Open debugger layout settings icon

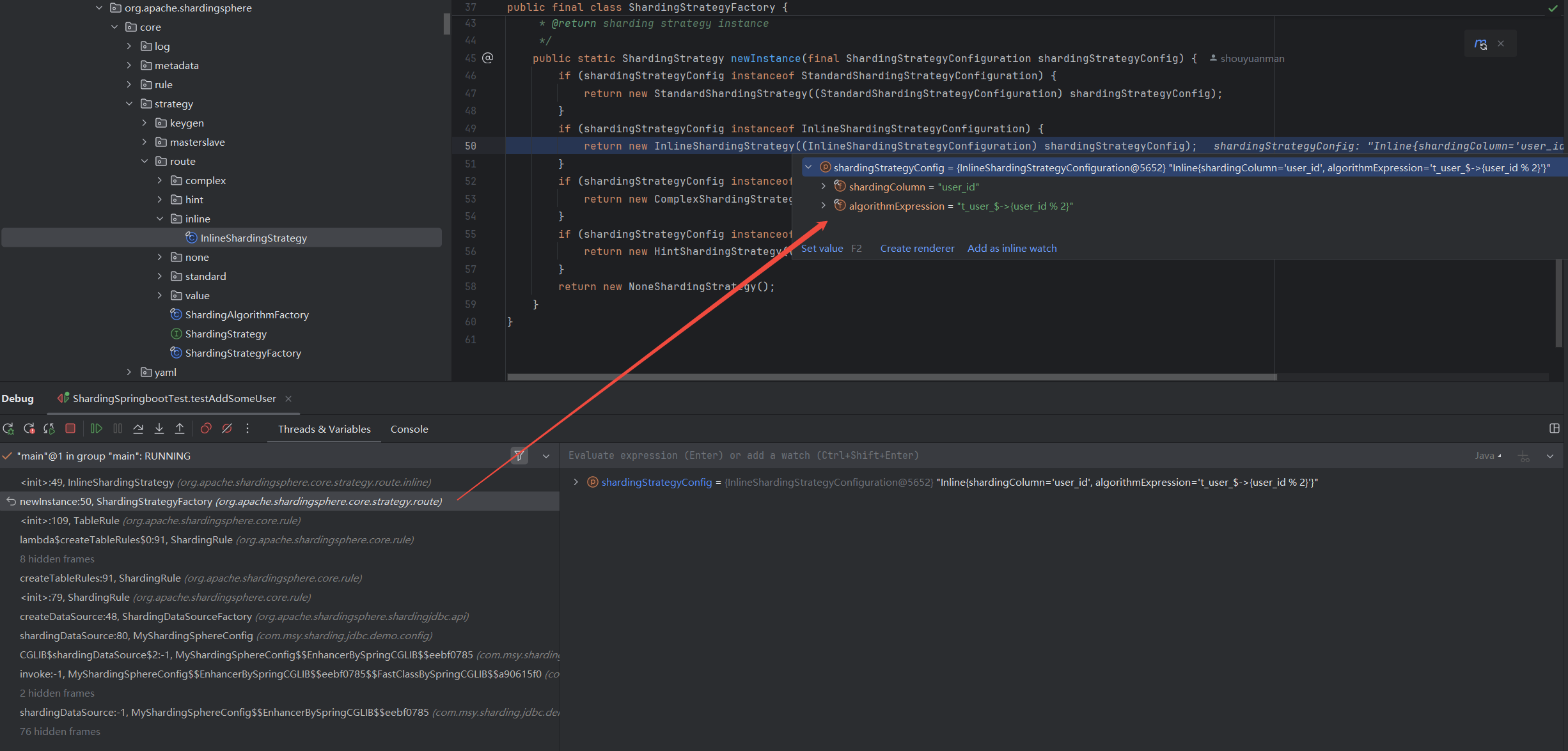tap(1555, 429)
